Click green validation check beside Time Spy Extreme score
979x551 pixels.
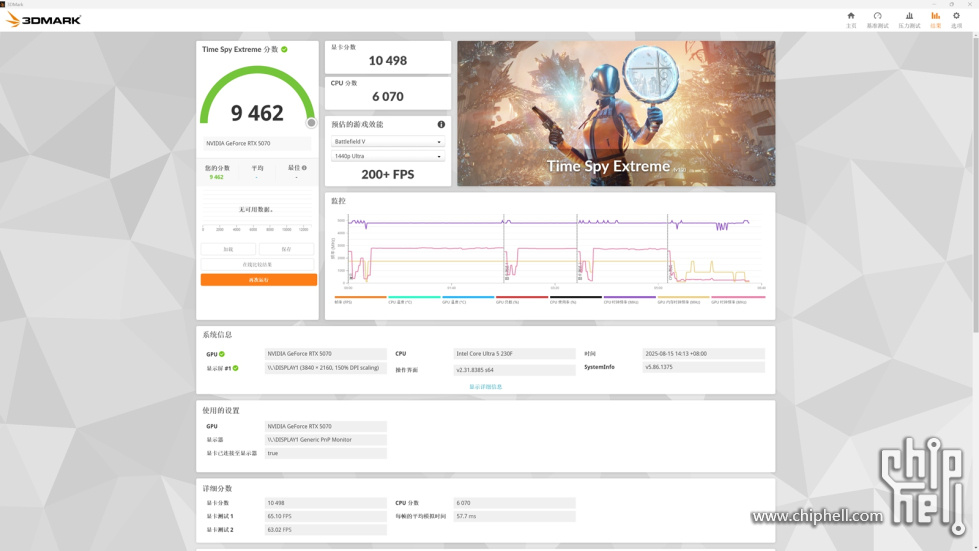coord(284,49)
